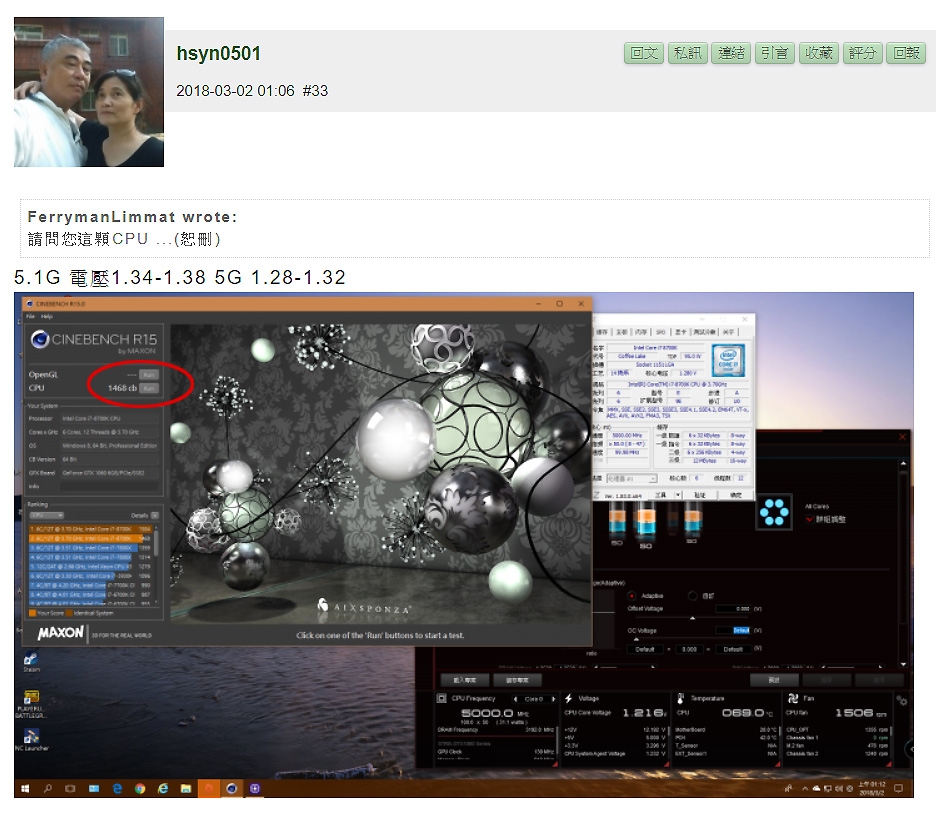949x815 pixels.
Task: Click AI Suite panel scroll up arrow
Action: coord(903,463)
